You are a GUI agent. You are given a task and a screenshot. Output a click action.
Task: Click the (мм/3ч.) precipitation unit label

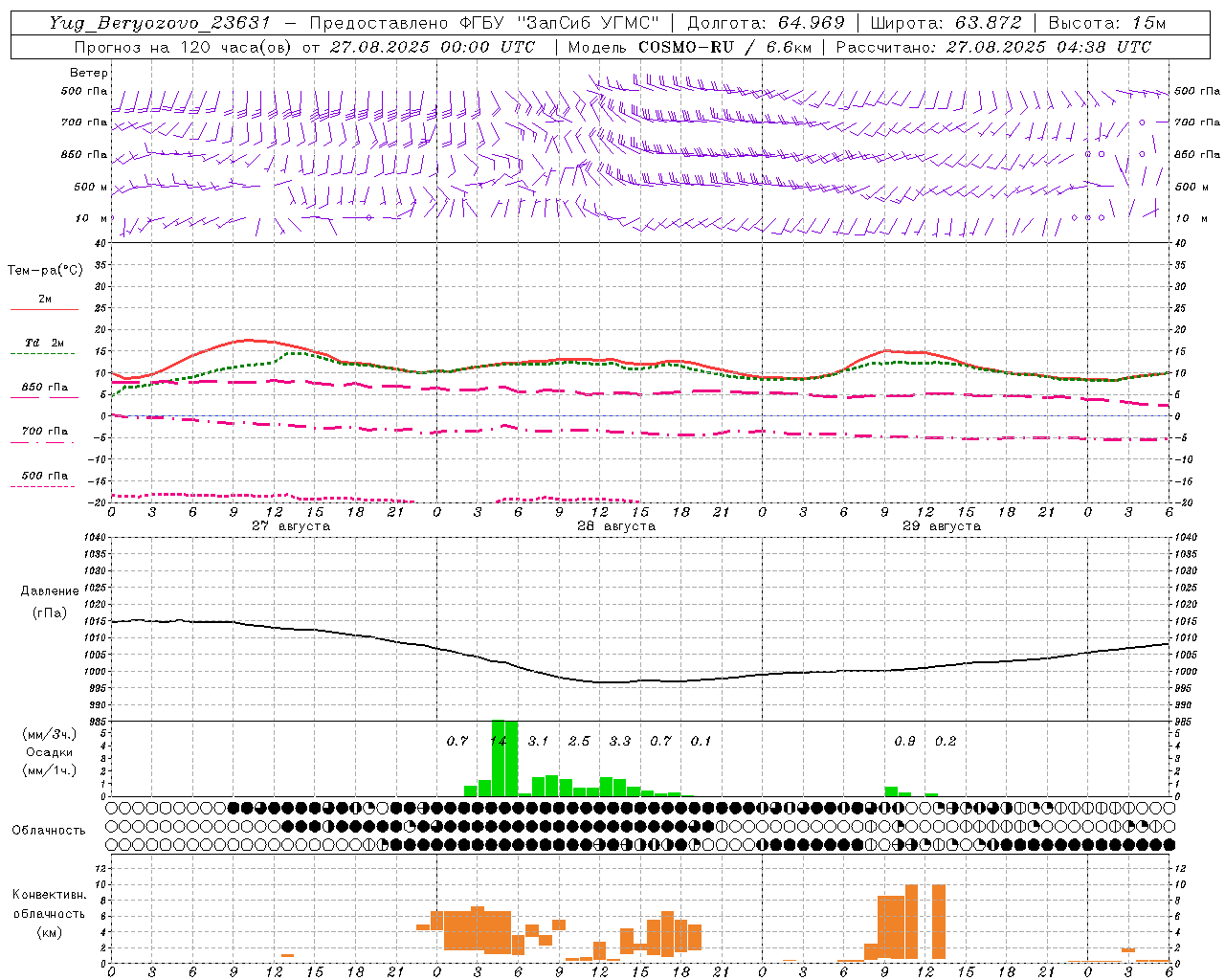50,734
